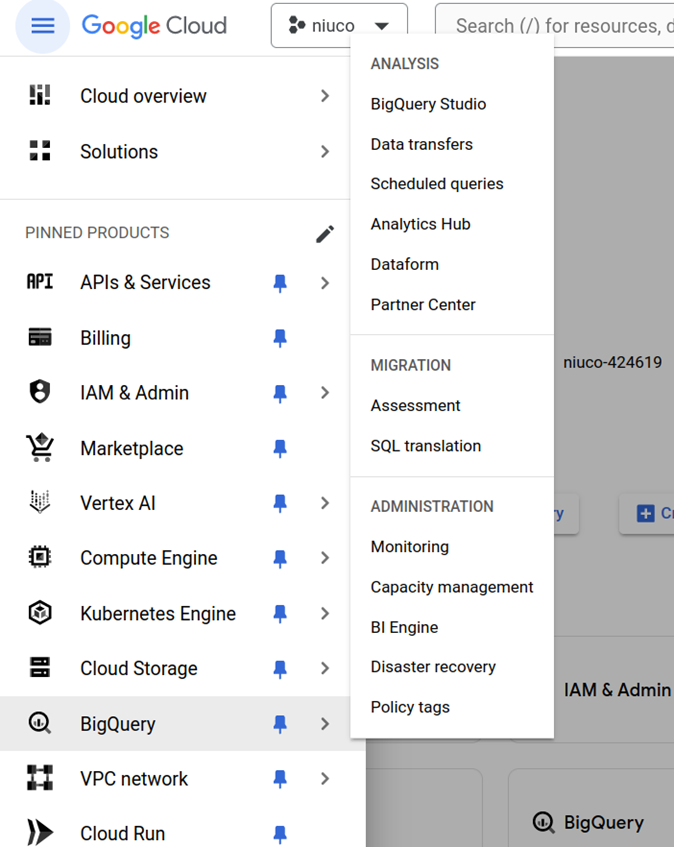Expand IAM & Admin submenu chevron
Viewport: 674px width, 847px height.
click(325, 393)
